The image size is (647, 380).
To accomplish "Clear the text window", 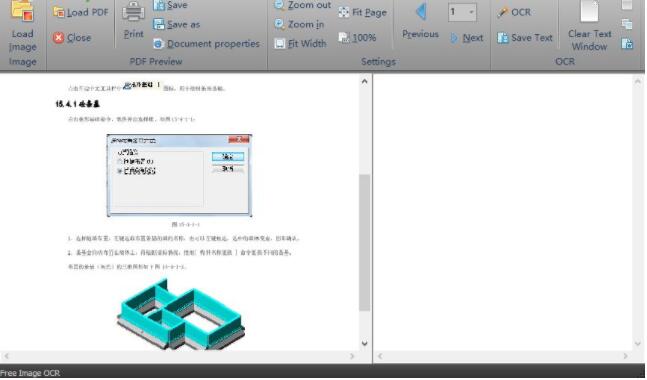I will (x=589, y=26).
